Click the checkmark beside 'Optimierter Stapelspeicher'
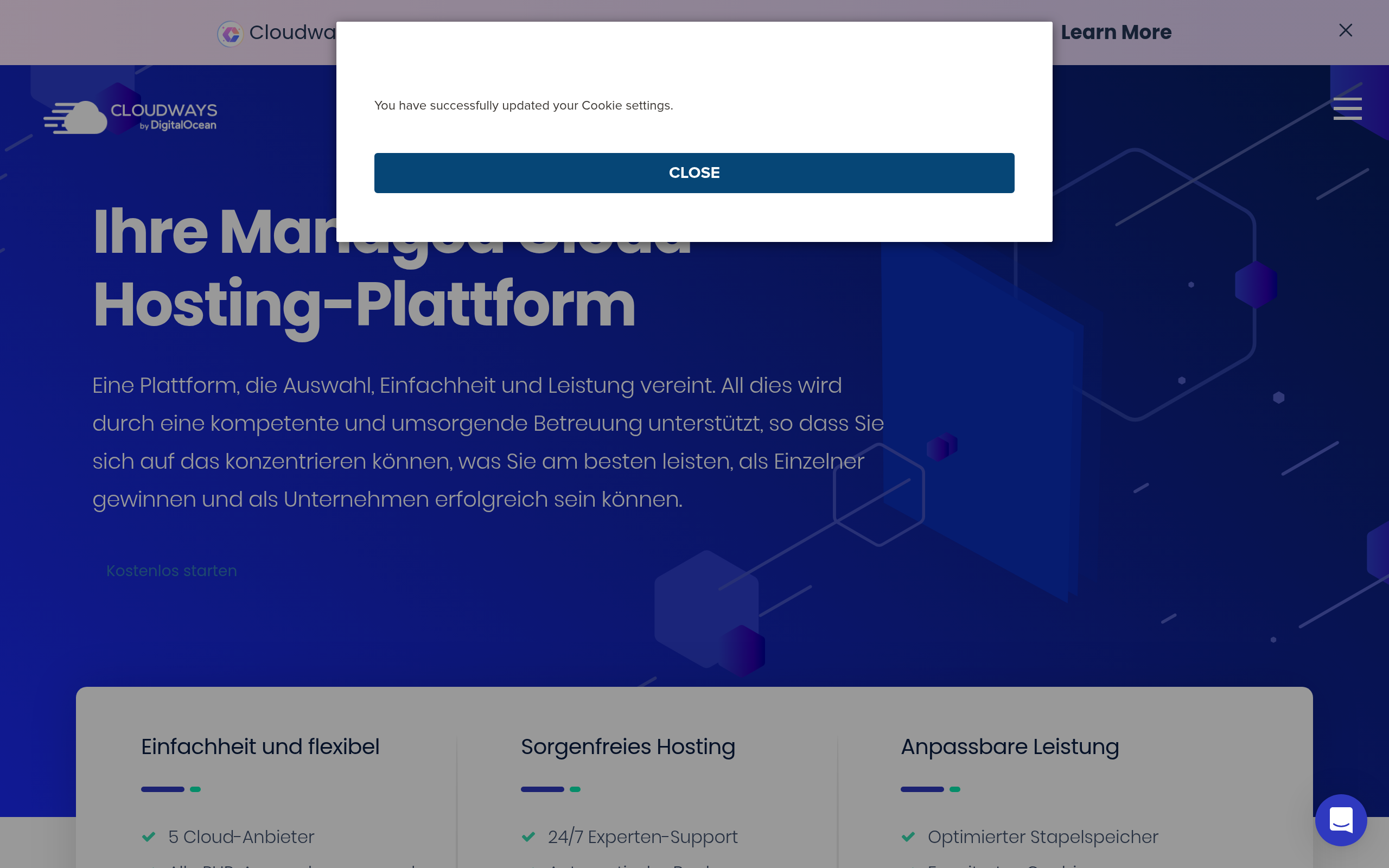 pyautogui.click(x=908, y=837)
